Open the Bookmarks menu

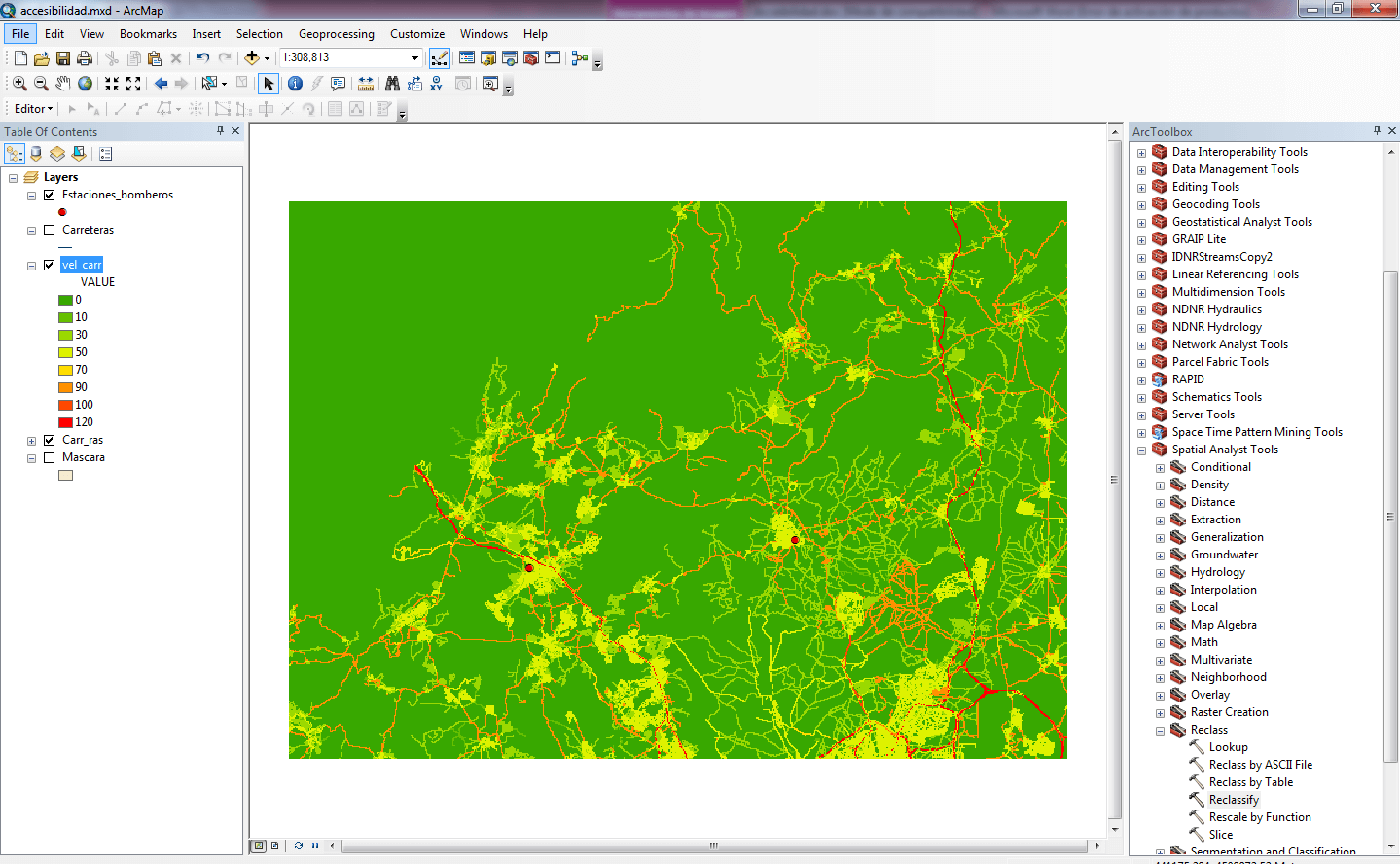click(x=148, y=34)
